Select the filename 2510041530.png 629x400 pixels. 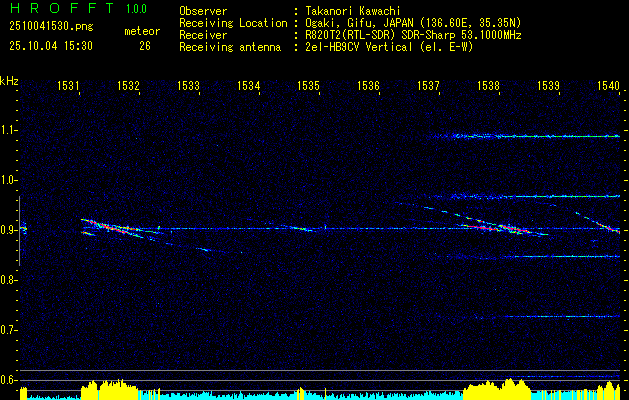(51, 27)
